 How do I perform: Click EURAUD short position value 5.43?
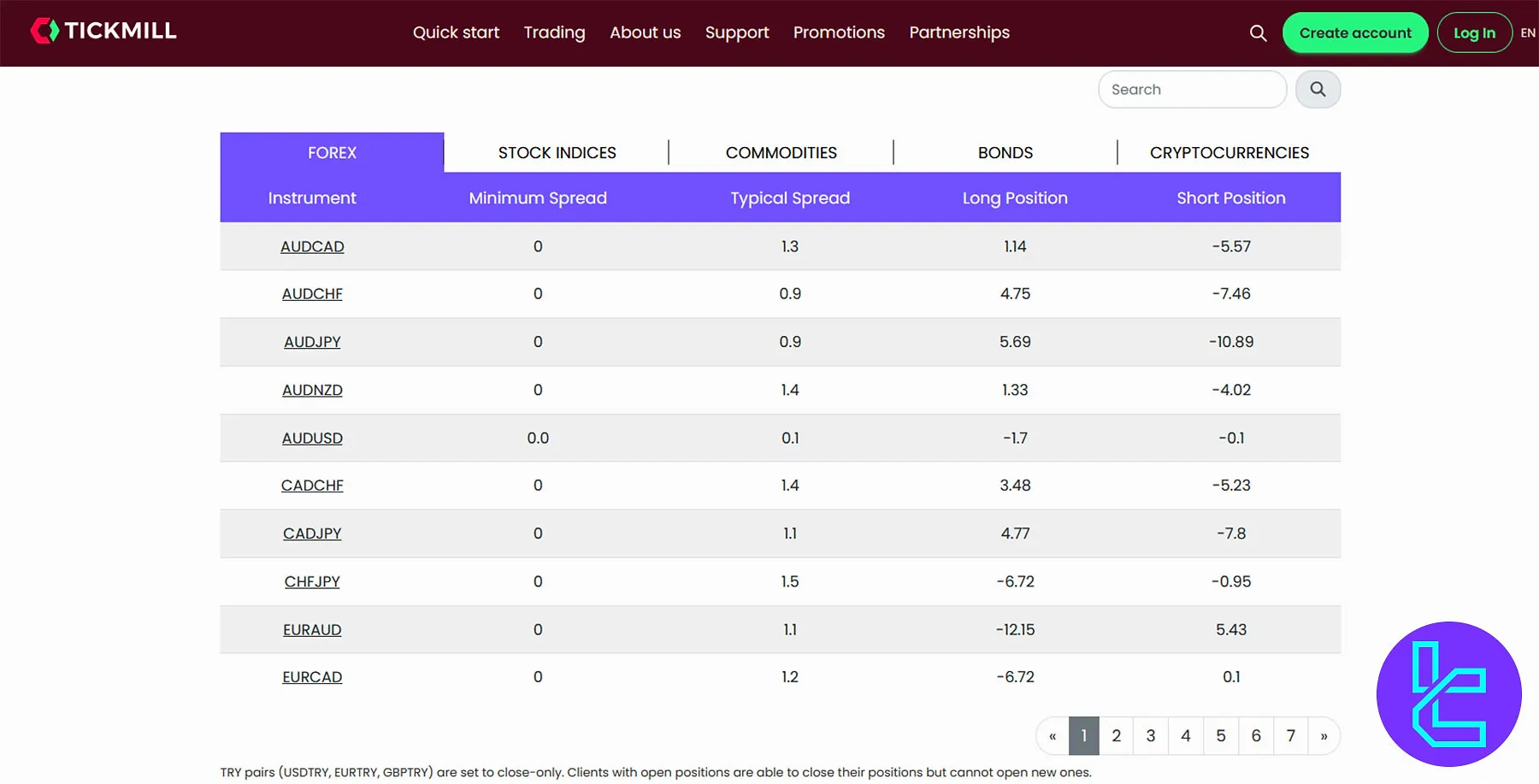pyautogui.click(x=1231, y=629)
